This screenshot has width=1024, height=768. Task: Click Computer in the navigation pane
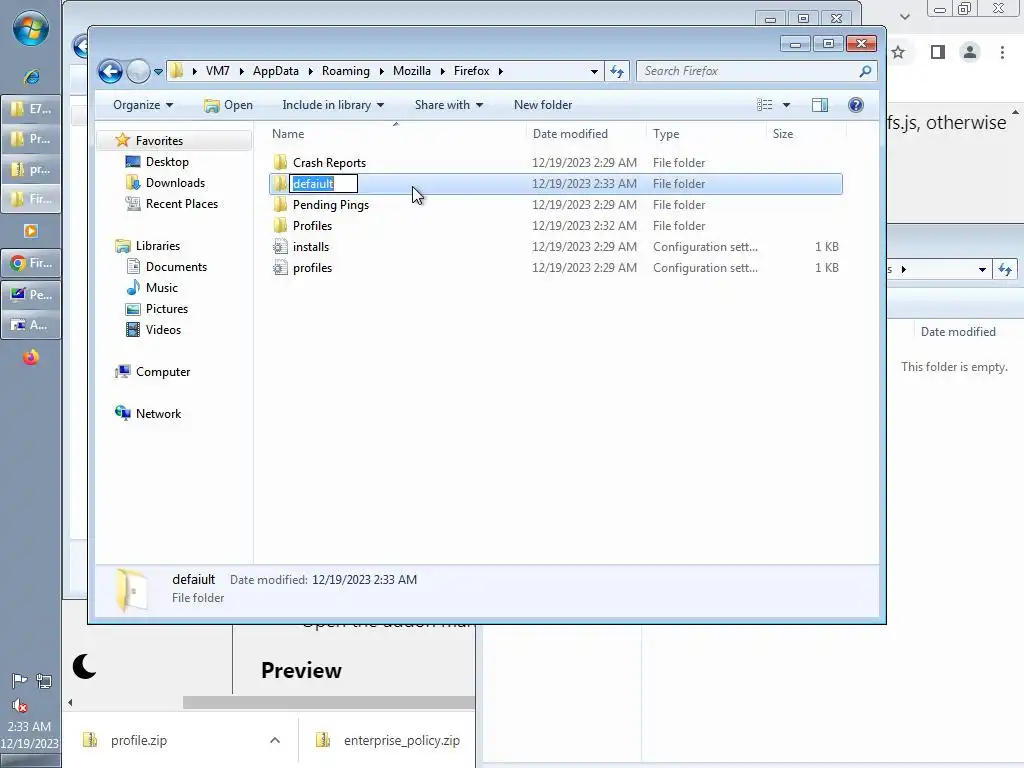163,372
